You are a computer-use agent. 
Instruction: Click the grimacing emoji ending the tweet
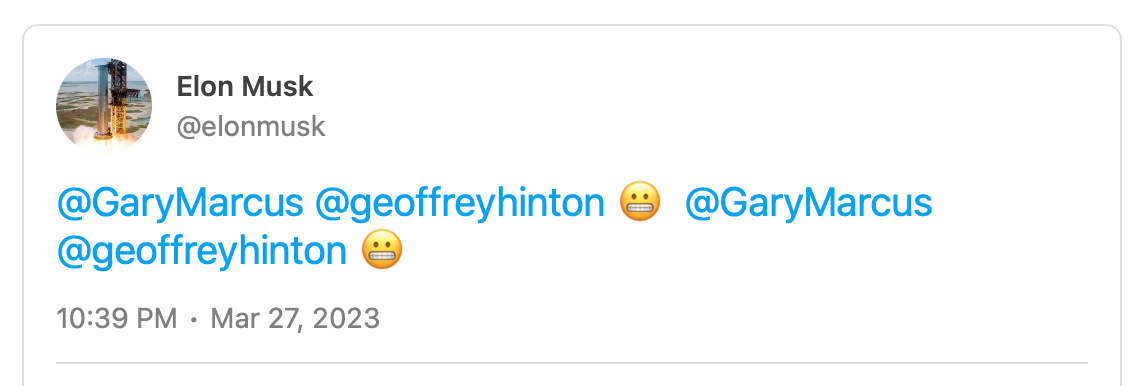point(382,250)
